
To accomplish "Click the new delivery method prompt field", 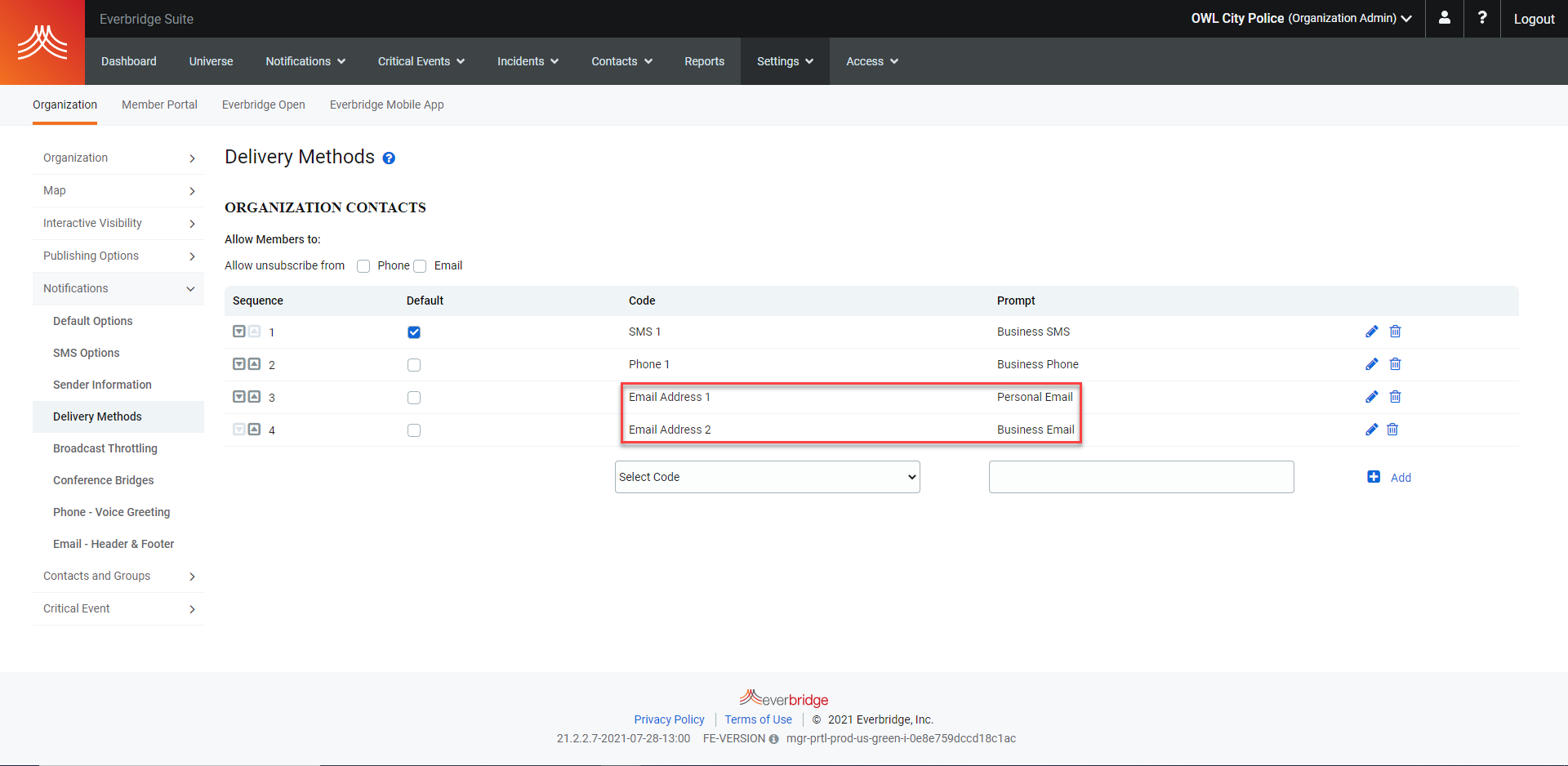I will [1141, 477].
